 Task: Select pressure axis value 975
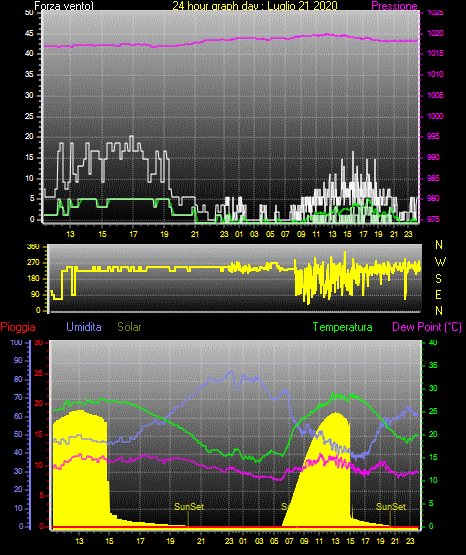433,219
